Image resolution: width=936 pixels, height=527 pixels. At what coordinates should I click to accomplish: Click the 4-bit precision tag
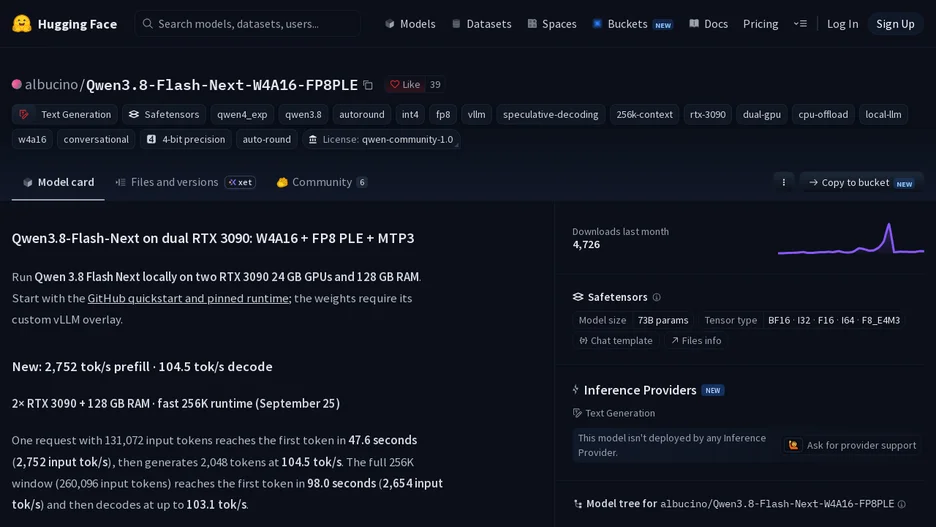click(186, 139)
